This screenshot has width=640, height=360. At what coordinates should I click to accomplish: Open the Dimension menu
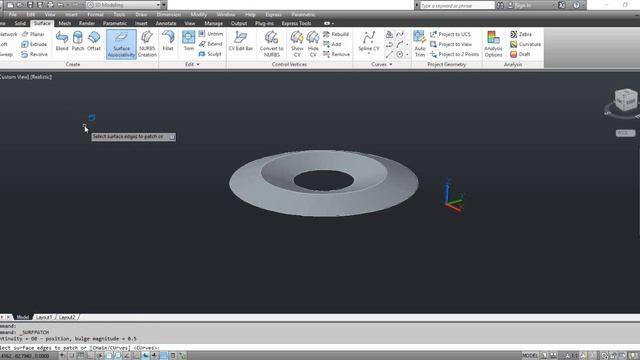point(169,14)
